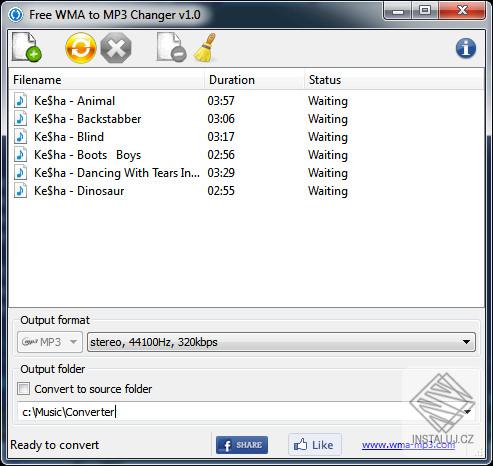Click the Ready to convert status text
Image resolution: width=493 pixels, height=466 pixels.
(x=55, y=445)
